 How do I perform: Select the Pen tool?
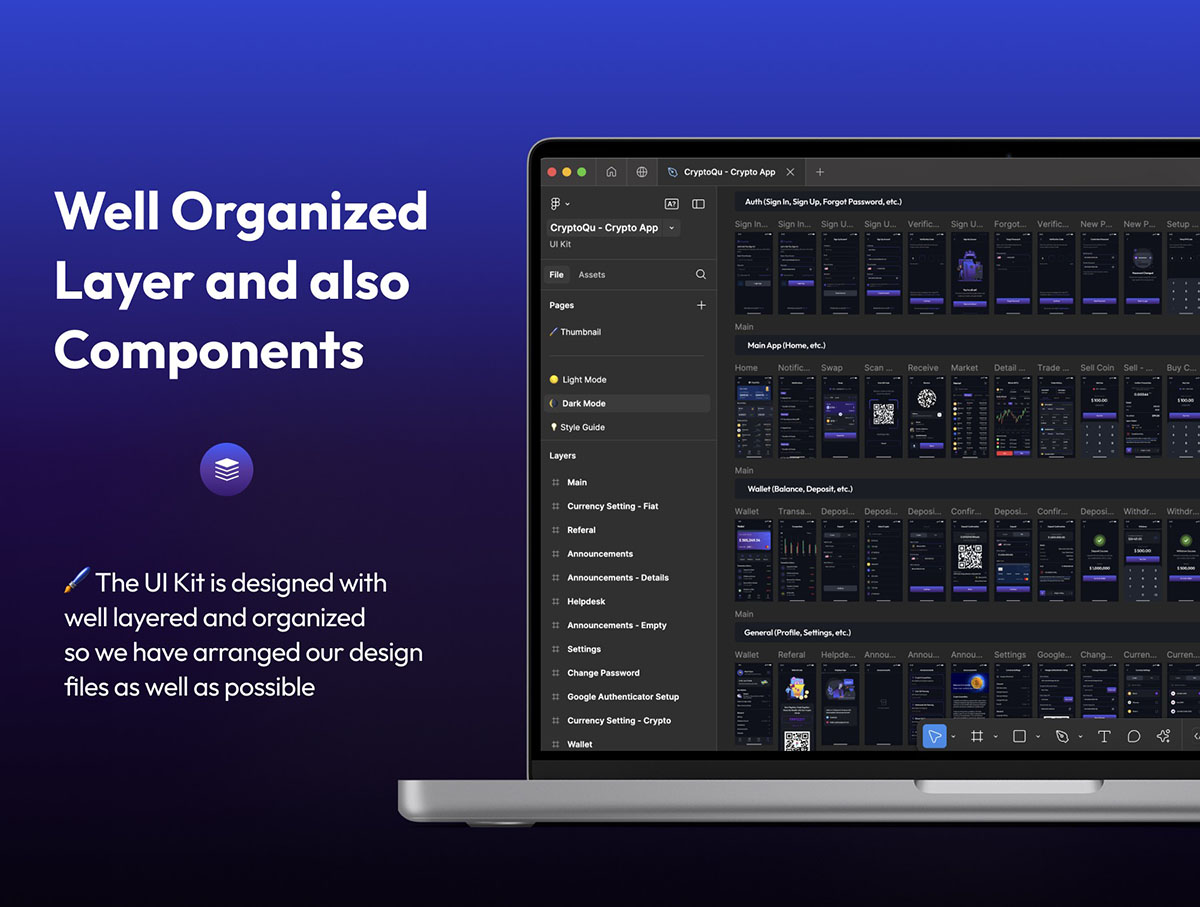coord(1062,736)
